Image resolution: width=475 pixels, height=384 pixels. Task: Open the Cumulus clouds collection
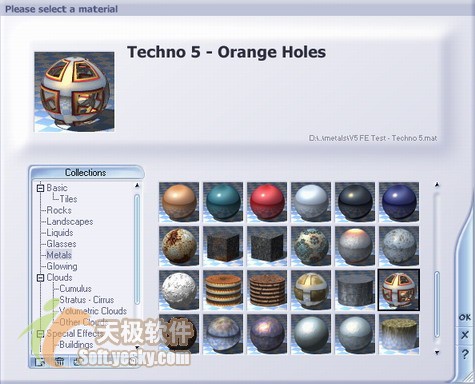click(75, 288)
